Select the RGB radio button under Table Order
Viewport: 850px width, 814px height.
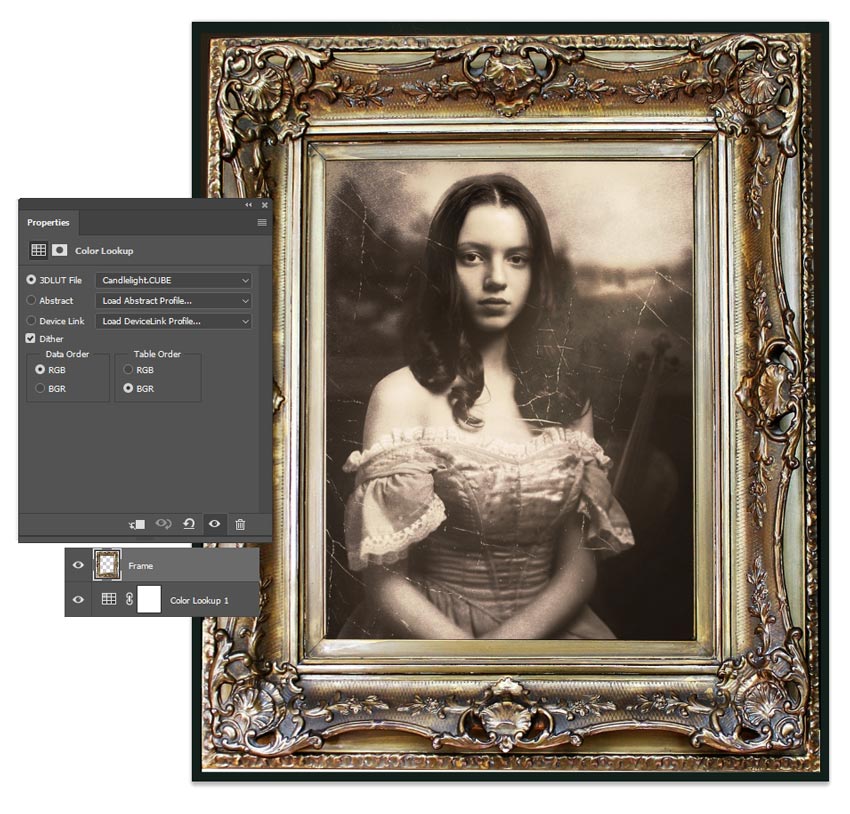(x=128, y=370)
